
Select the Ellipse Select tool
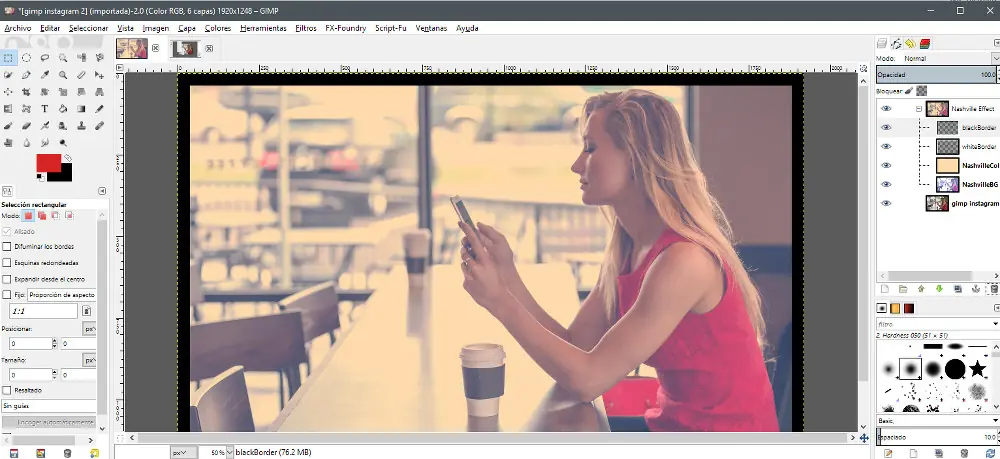click(26, 57)
